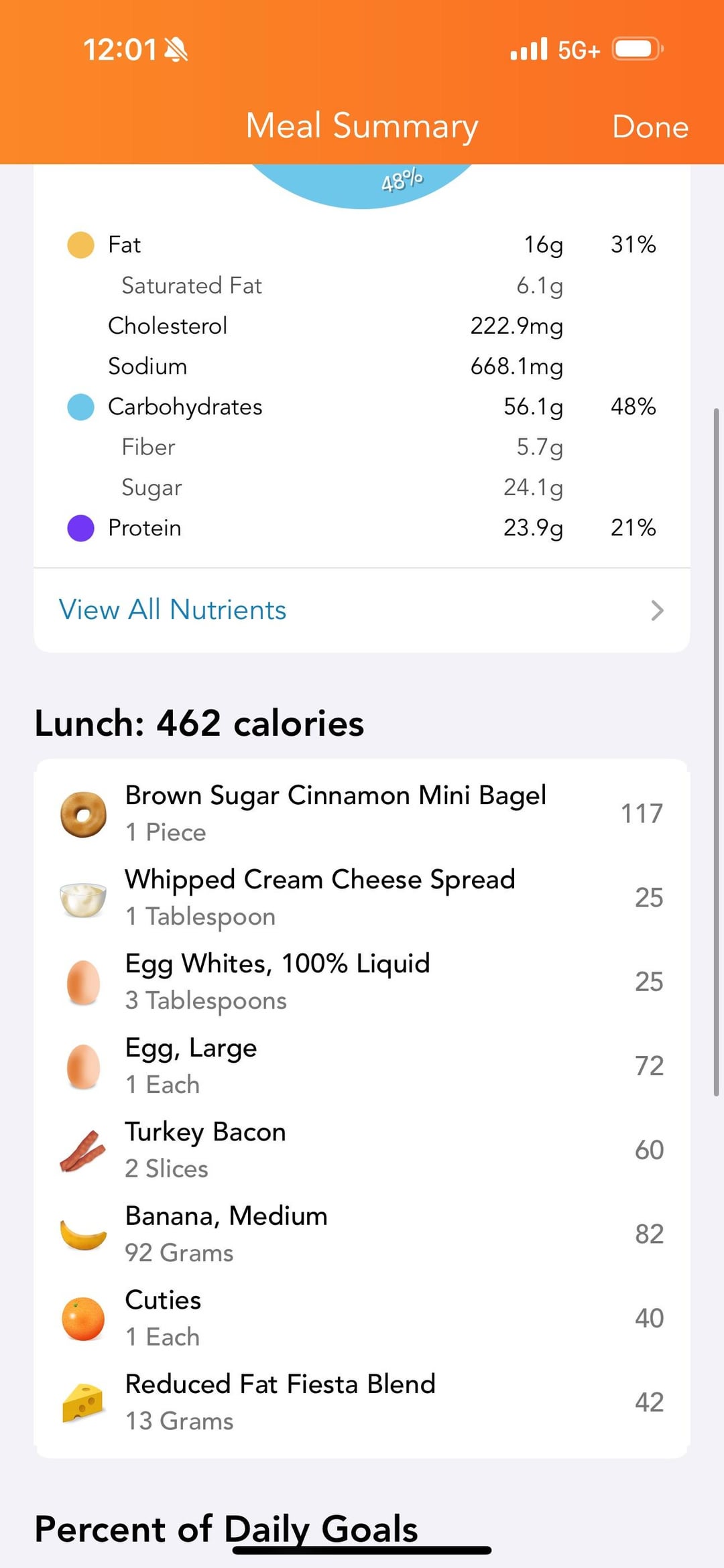Select the yellow Fat color dot

click(80, 245)
